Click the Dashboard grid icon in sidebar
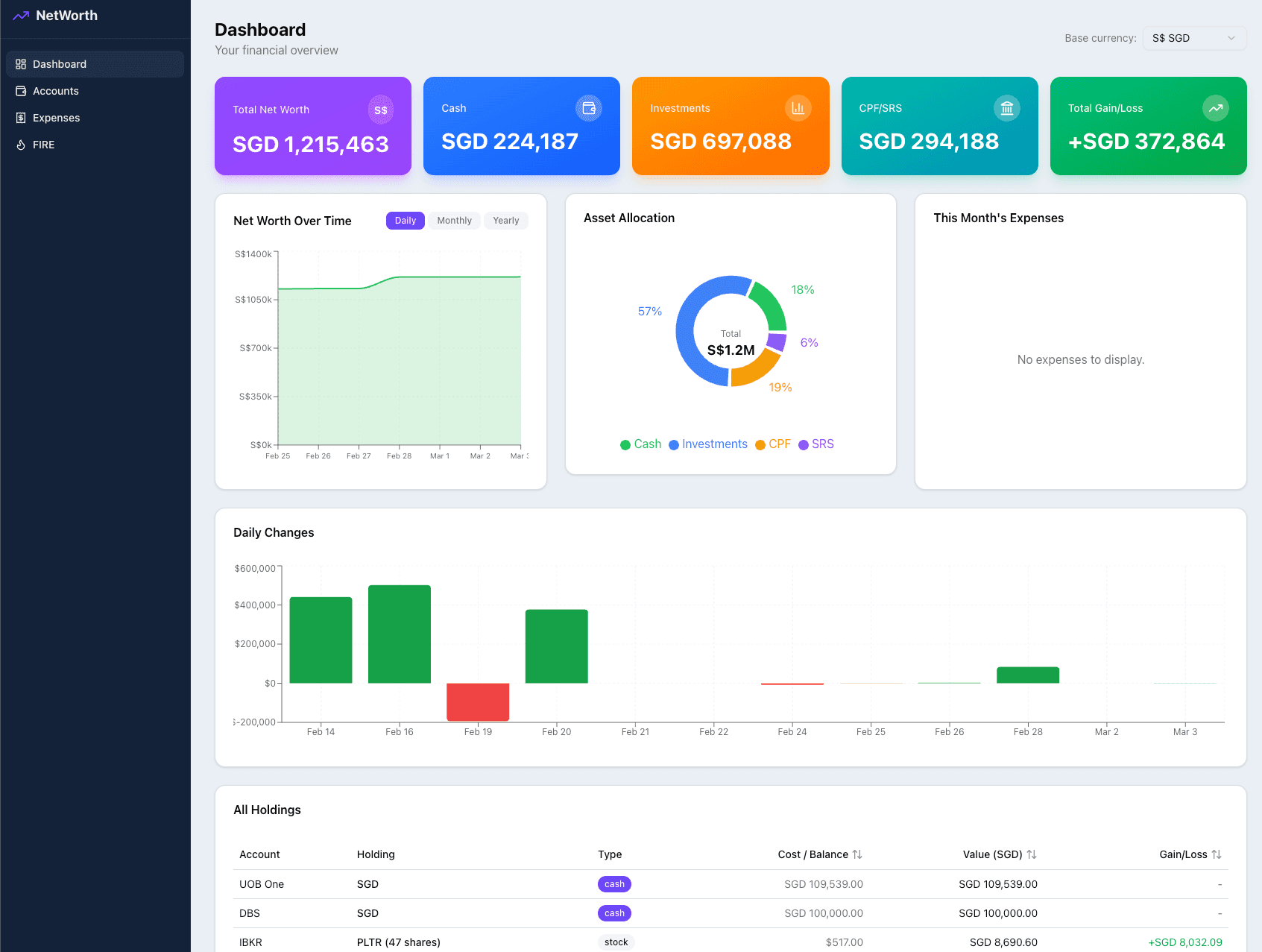The image size is (1262, 952). coord(21,64)
